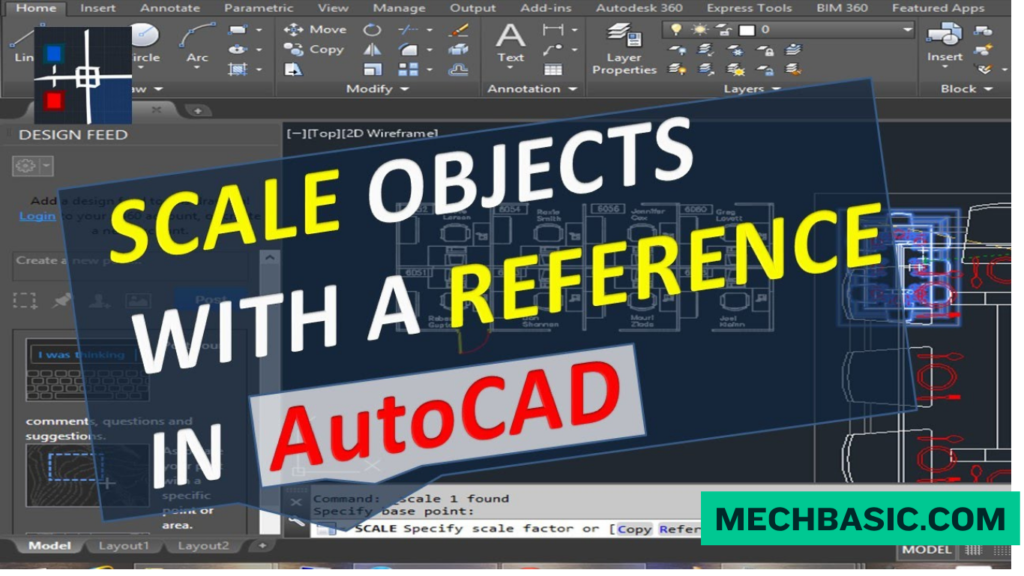Select the Scale tool in Modify panel

pos(372,69)
